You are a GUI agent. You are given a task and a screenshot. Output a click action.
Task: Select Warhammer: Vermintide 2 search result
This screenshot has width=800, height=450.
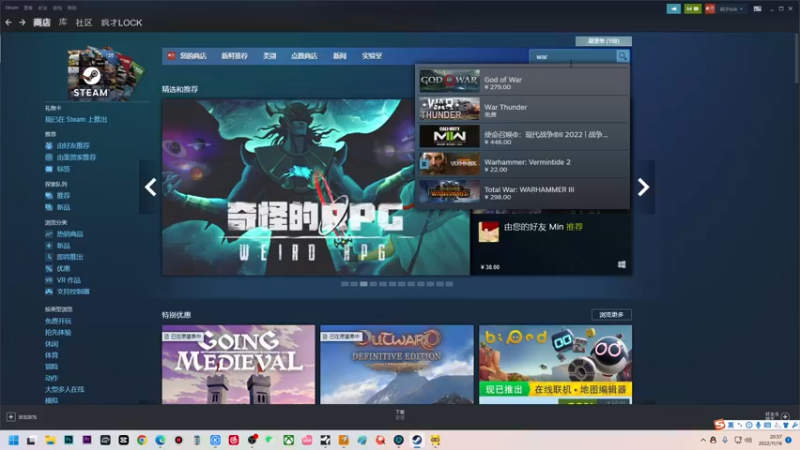click(523, 164)
